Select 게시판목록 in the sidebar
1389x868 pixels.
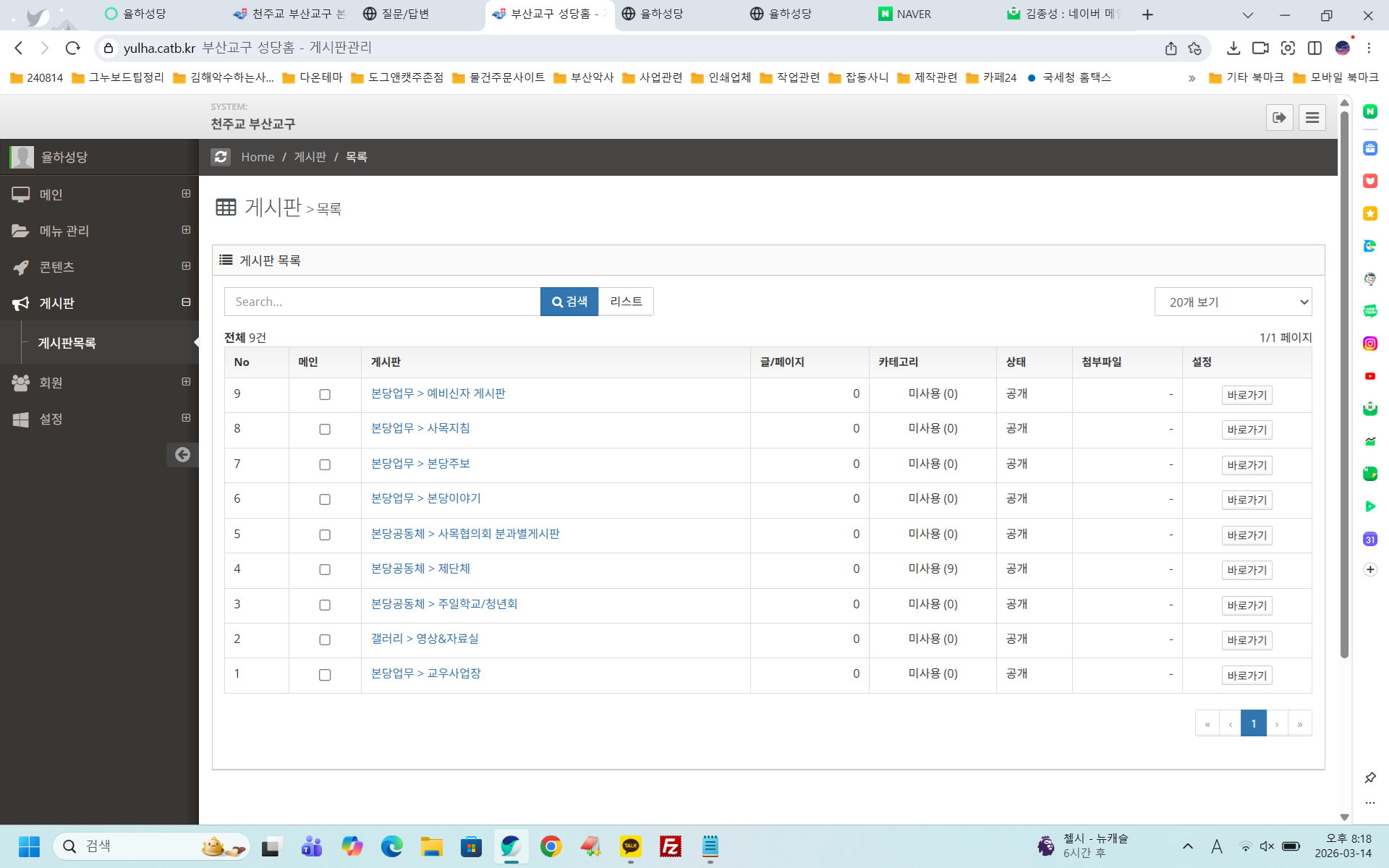67,343
